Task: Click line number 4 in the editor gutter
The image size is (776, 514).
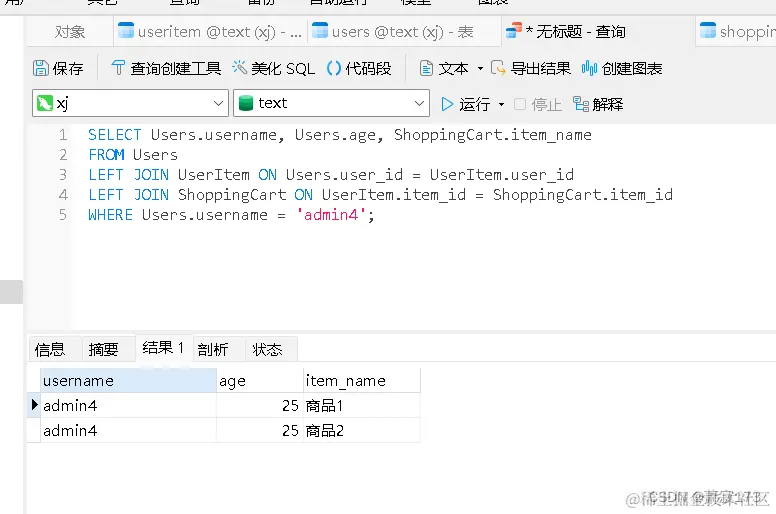Action: tap(63, 194)
